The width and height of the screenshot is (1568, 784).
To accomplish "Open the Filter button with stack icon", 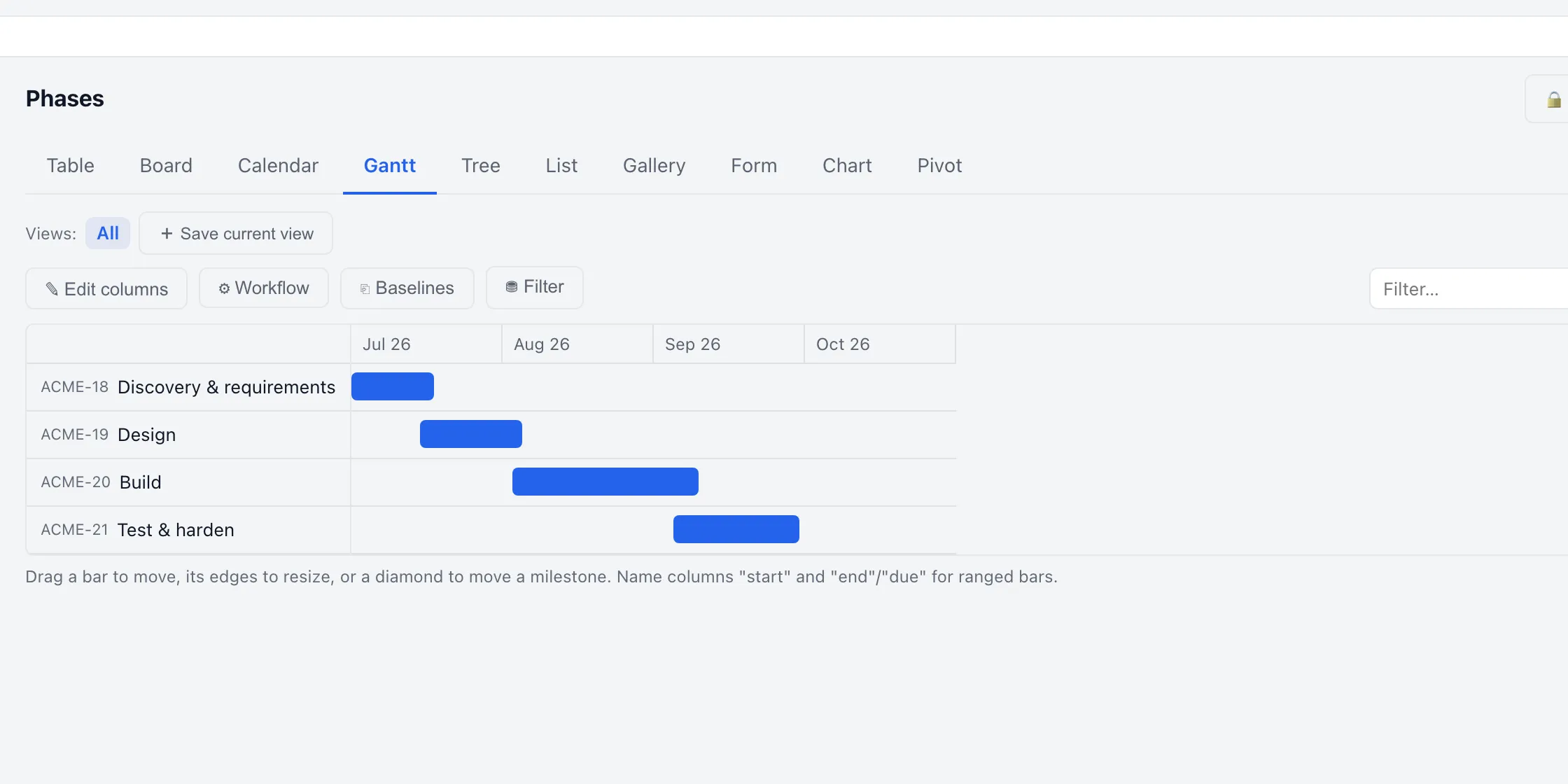I will (535, 287).
